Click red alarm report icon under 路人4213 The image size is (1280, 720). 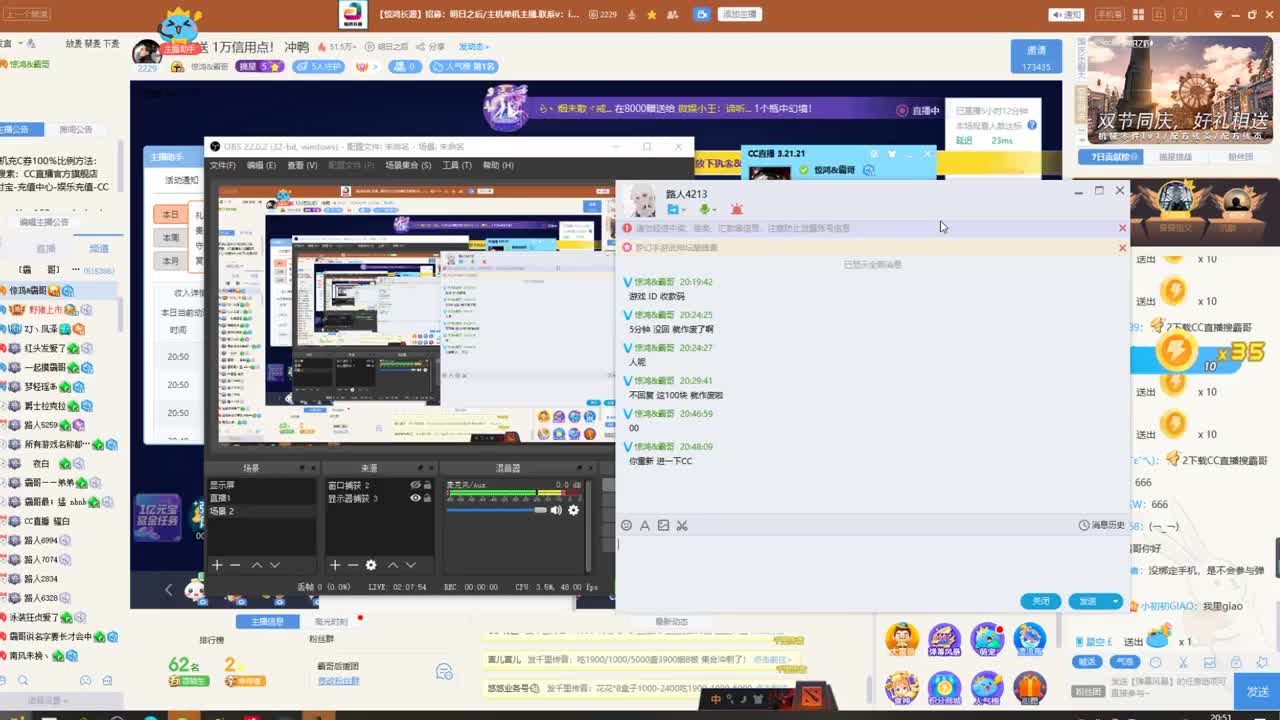[737, 209]
